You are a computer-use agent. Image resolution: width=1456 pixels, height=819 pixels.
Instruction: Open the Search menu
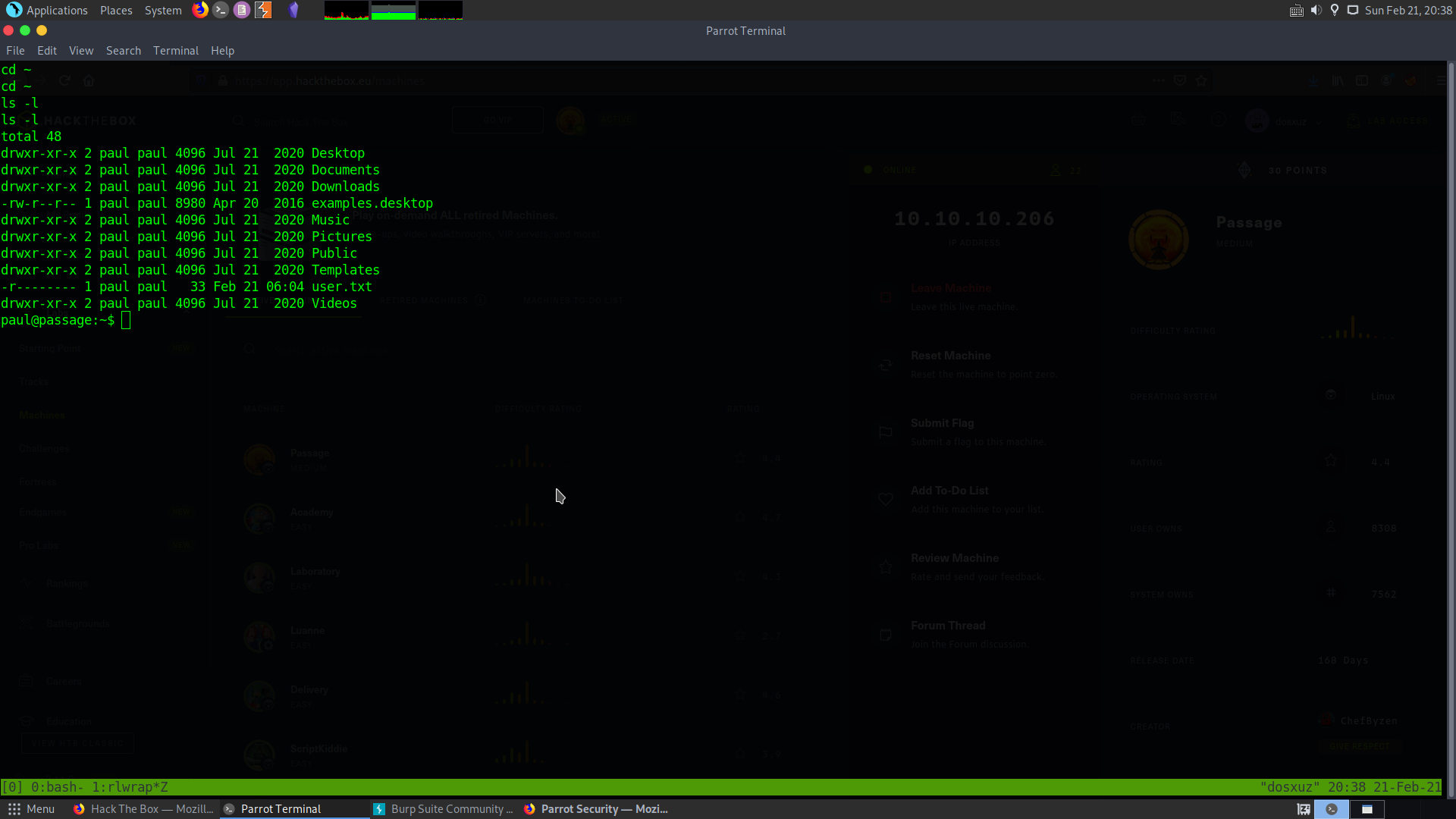[123, 51]
